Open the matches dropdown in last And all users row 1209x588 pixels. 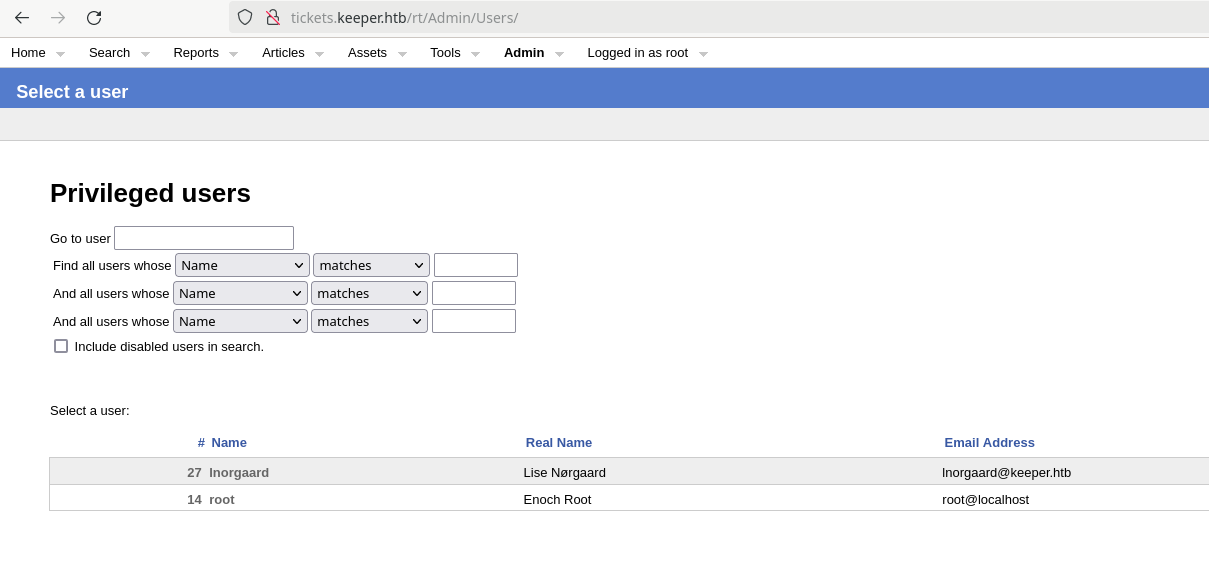click(x=369, y=321)
